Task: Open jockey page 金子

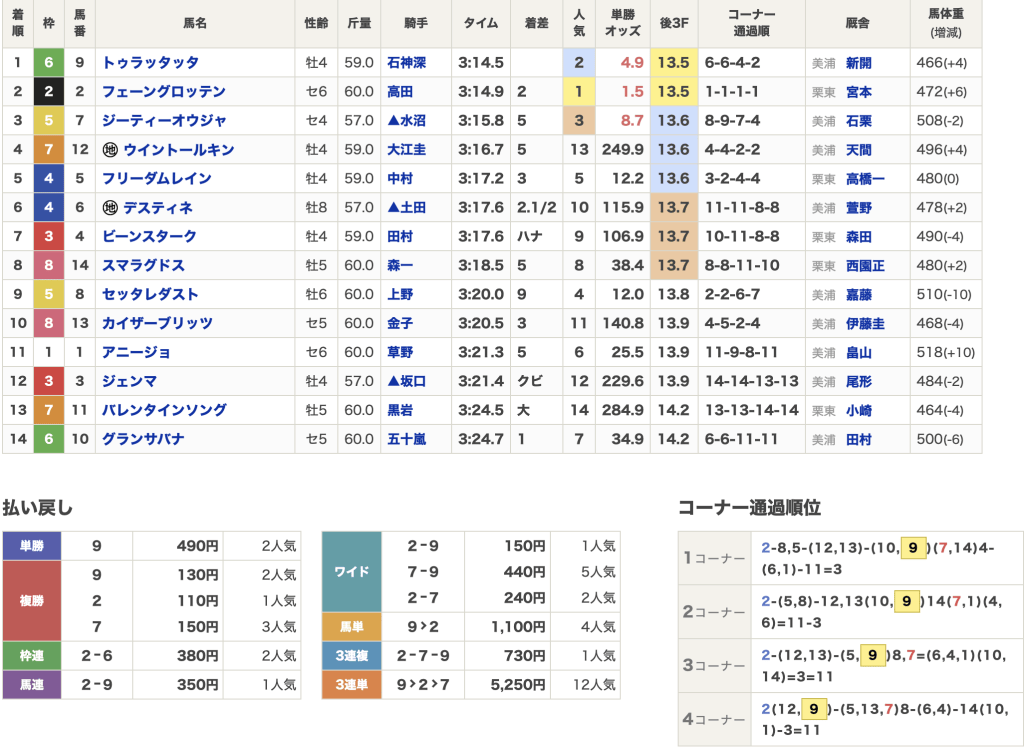Action: click(x=400, y=323)
